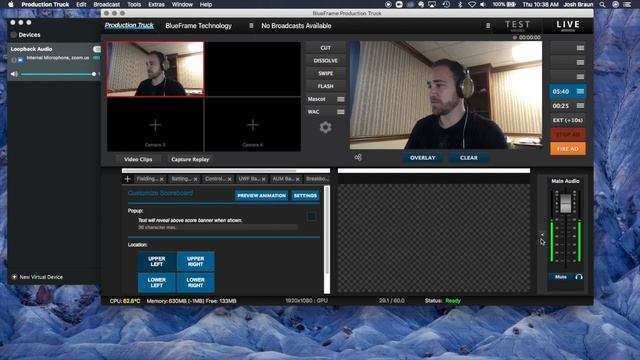
Task: Switch to TEST mode
Action: click(518, 26)
